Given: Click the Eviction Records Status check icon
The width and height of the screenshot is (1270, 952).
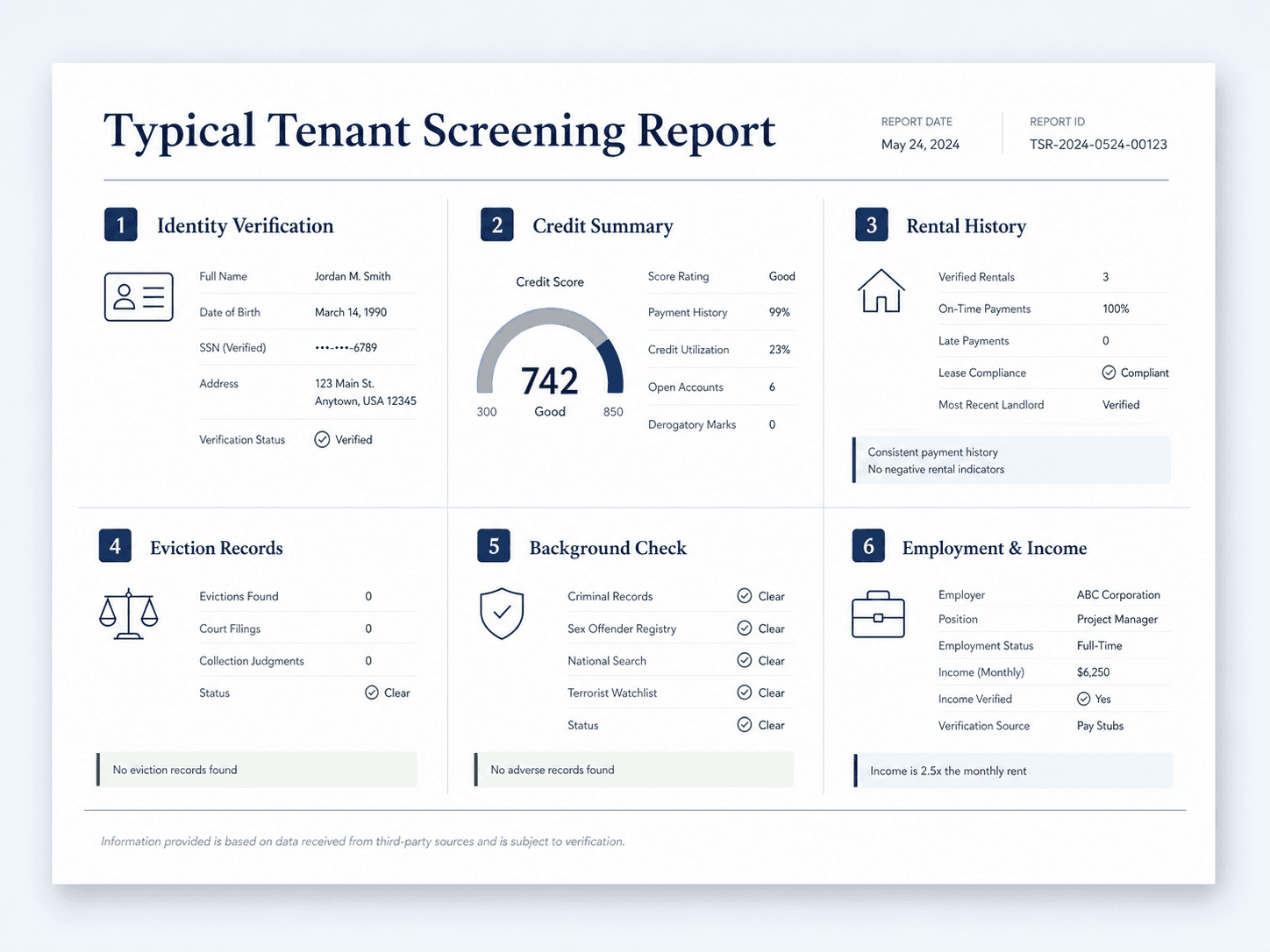Looking at the screenshot, I should tap(372, 693).
